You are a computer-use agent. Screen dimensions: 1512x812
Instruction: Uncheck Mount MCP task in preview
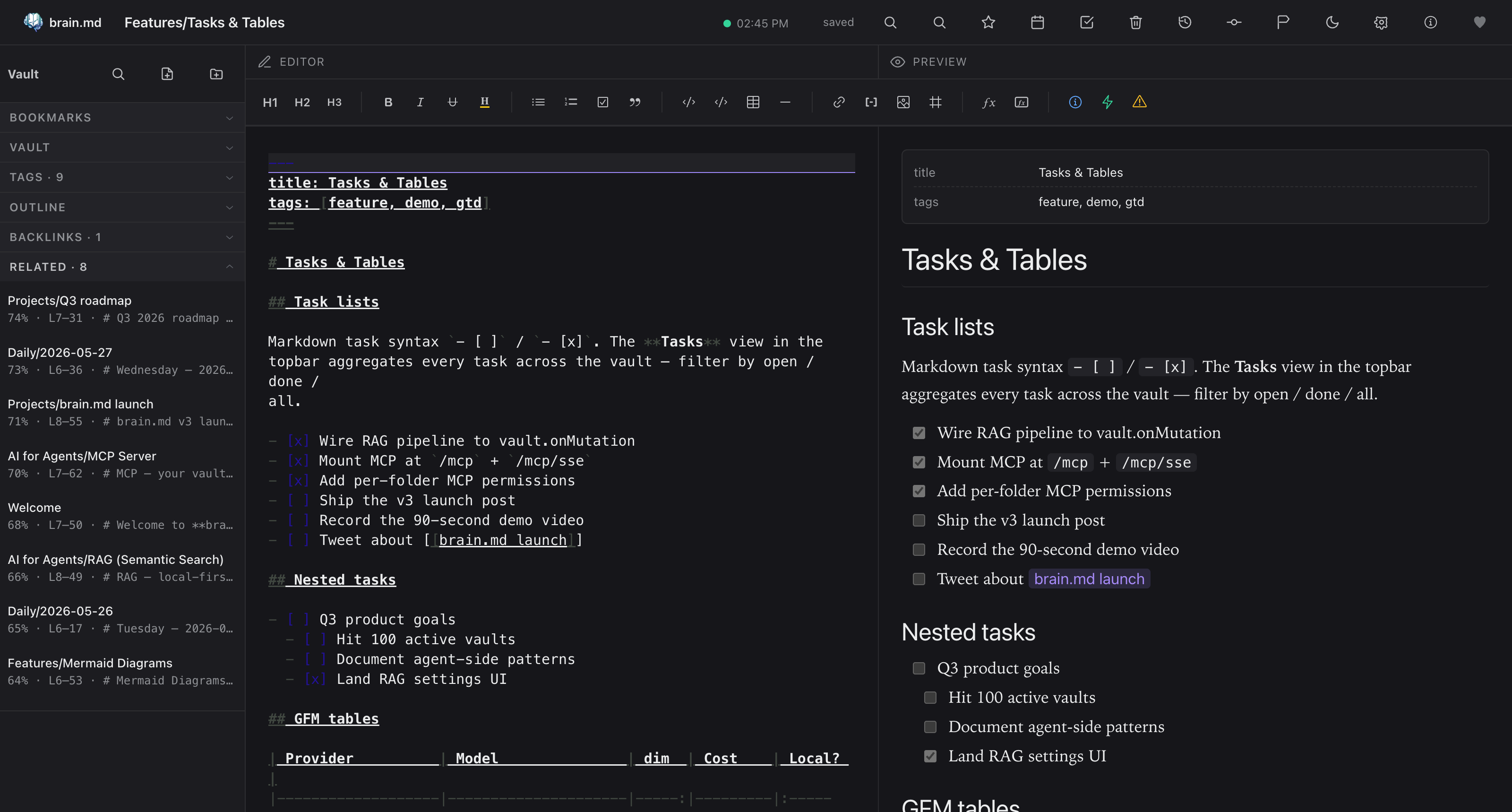pyautogui.click(x=919, y=462)
